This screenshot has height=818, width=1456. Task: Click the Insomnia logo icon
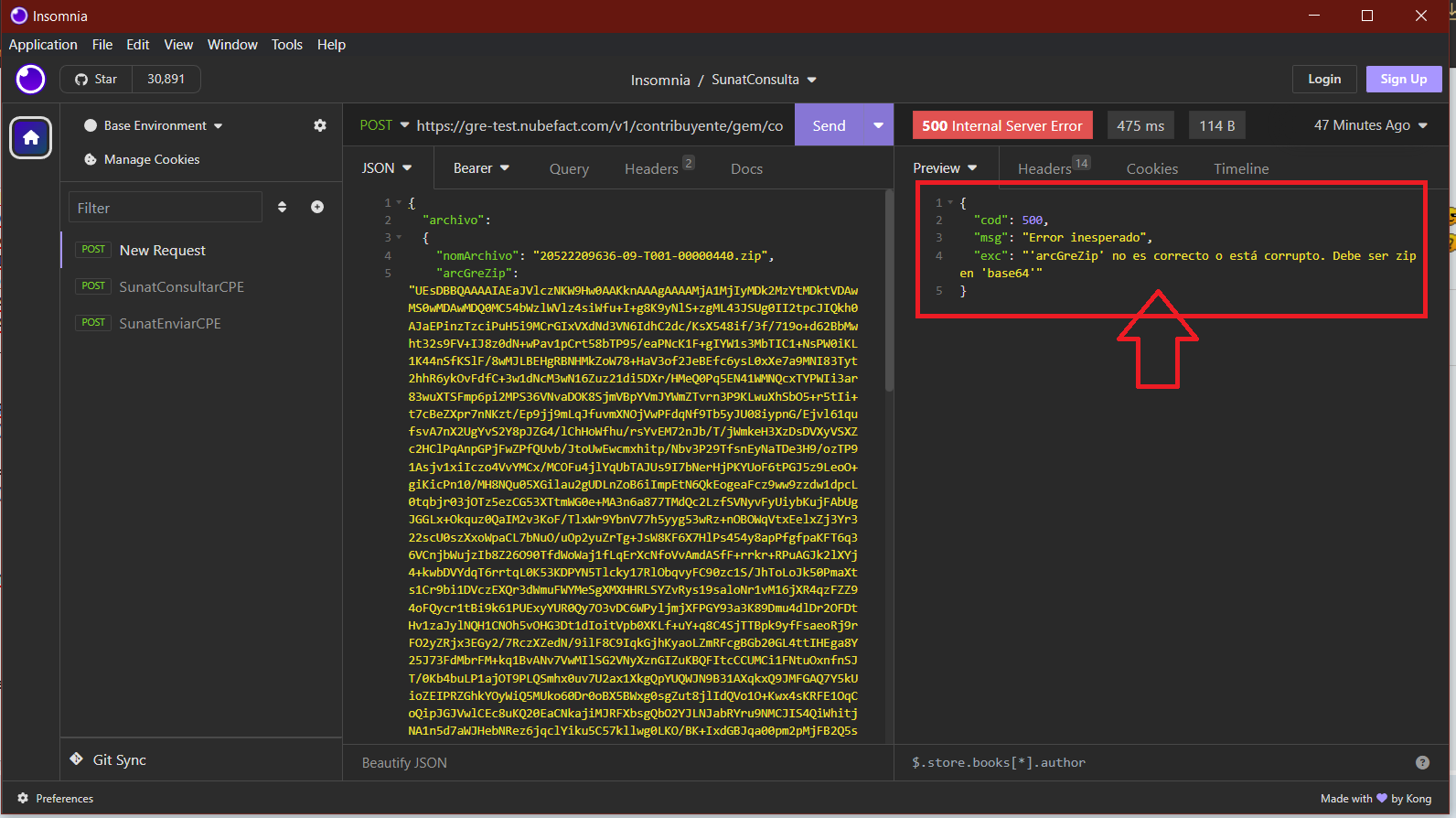[x=30, y=80]
